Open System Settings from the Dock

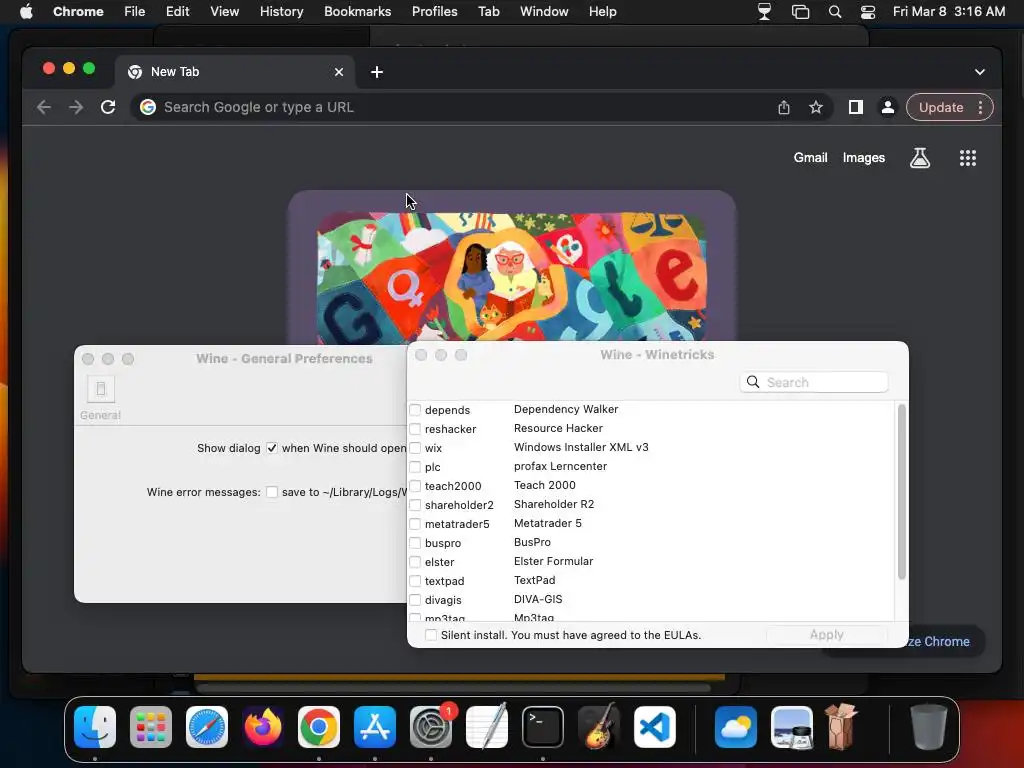point(431,727)
